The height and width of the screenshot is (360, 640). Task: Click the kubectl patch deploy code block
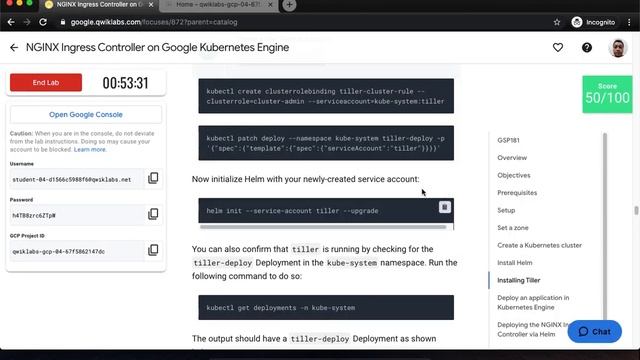click(x=326, y=143)
